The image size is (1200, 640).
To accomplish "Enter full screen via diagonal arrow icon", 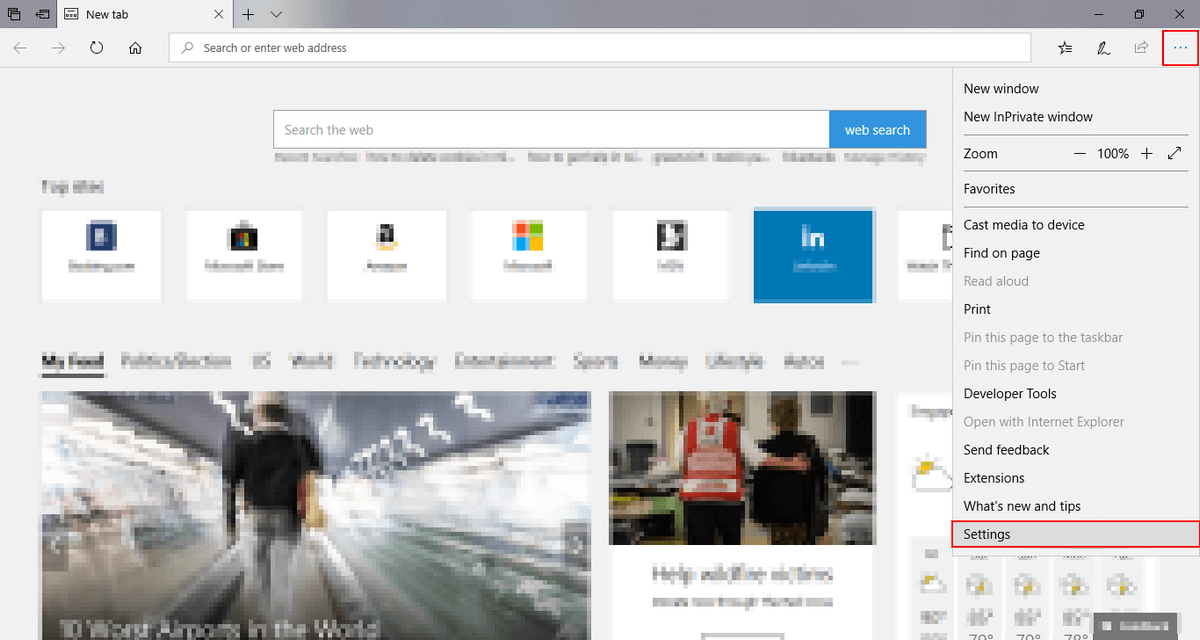I will 1175,153.
